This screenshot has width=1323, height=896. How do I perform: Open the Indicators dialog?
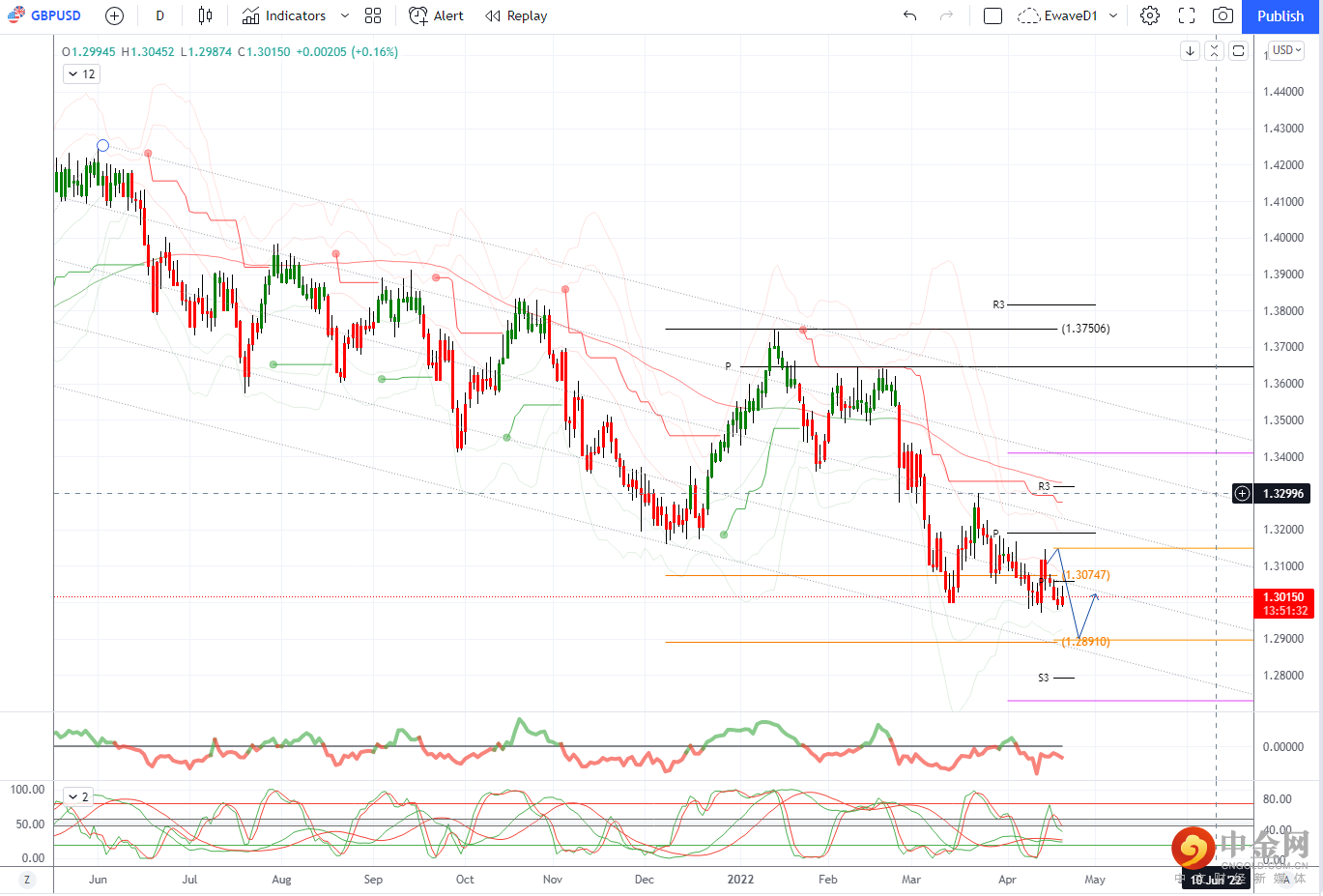pyautogui.click(x=284, y=15)
